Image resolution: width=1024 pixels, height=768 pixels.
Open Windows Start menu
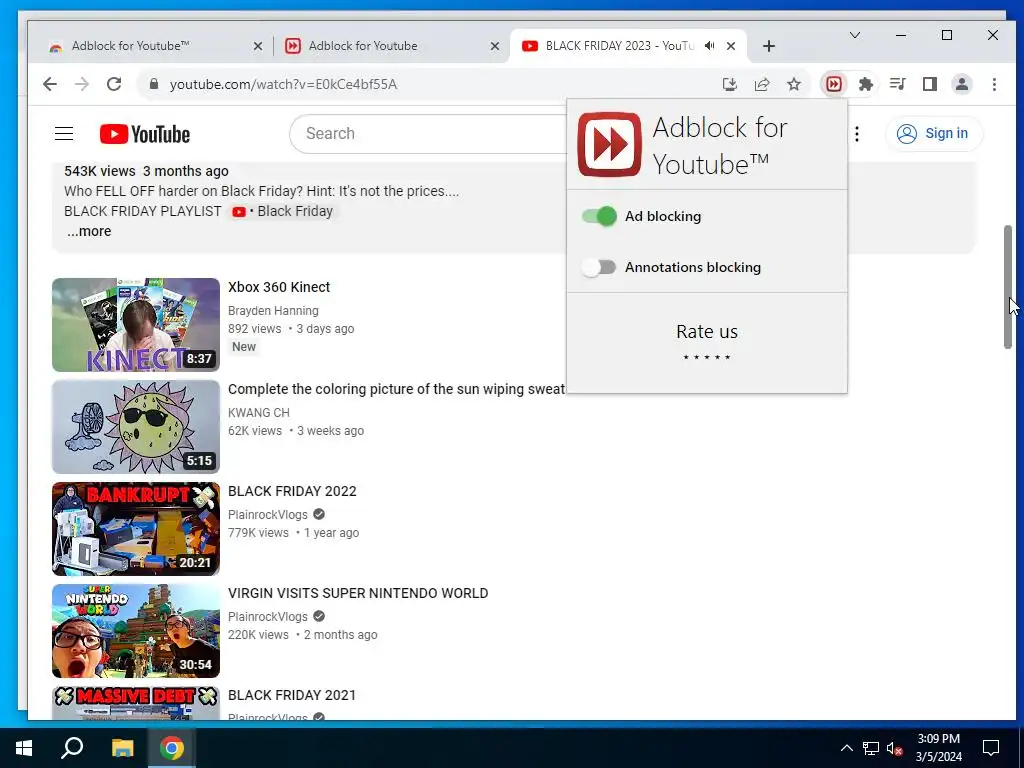point(24,748)
